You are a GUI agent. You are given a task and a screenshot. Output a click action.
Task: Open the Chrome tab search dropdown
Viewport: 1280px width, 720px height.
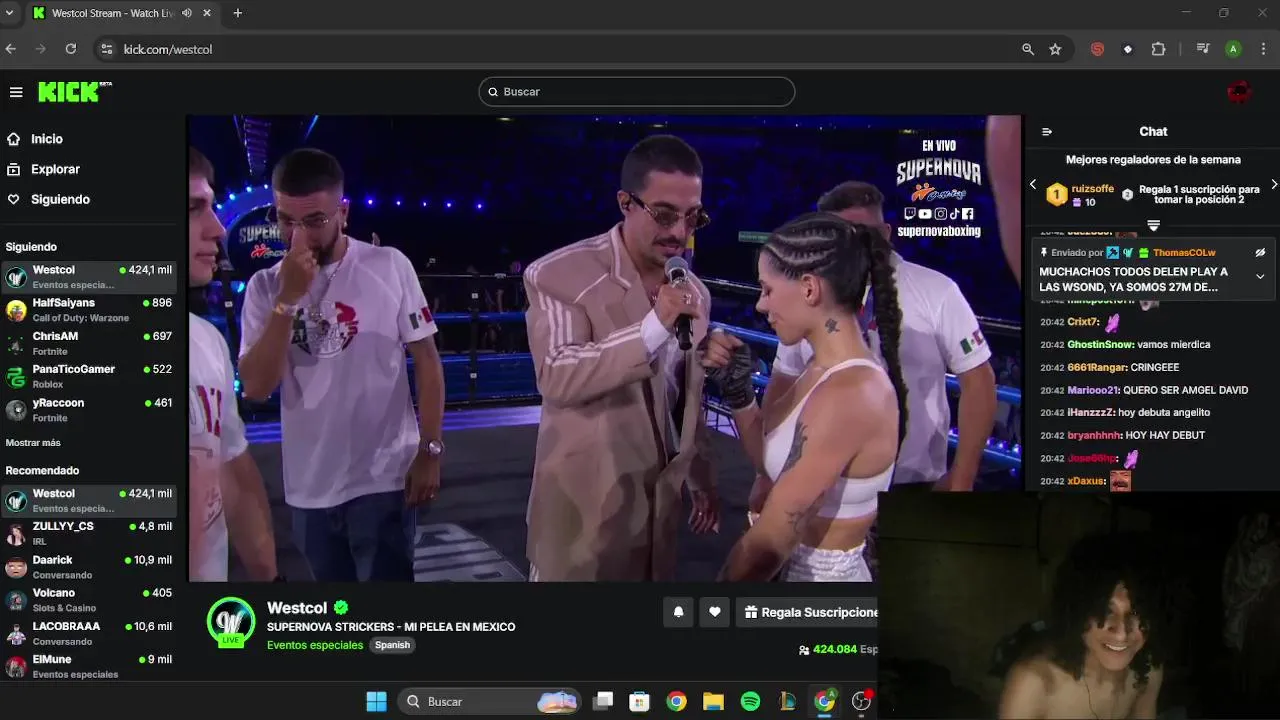[10, 13]
